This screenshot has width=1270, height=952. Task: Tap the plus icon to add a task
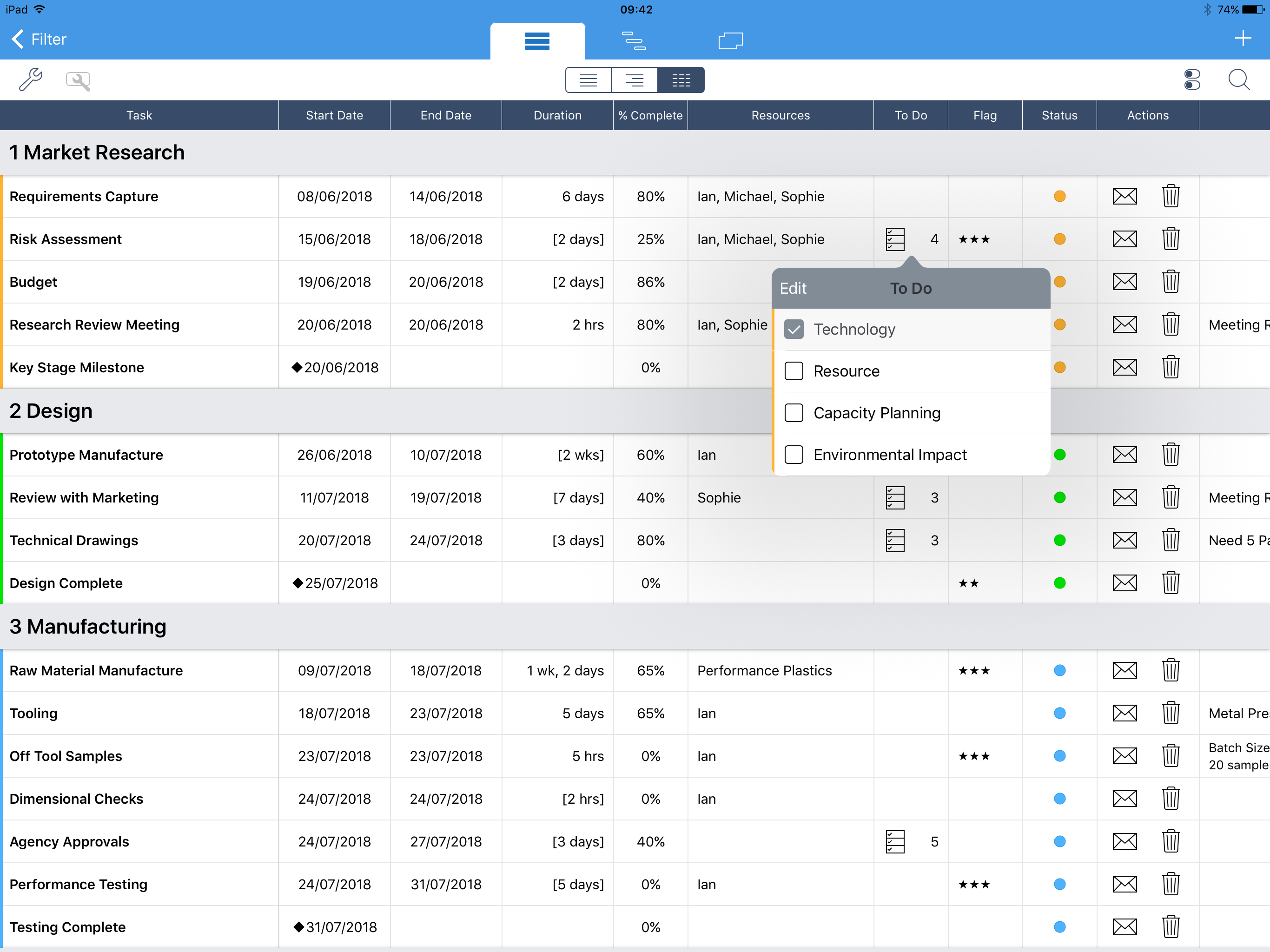(x=1243, y=39)
